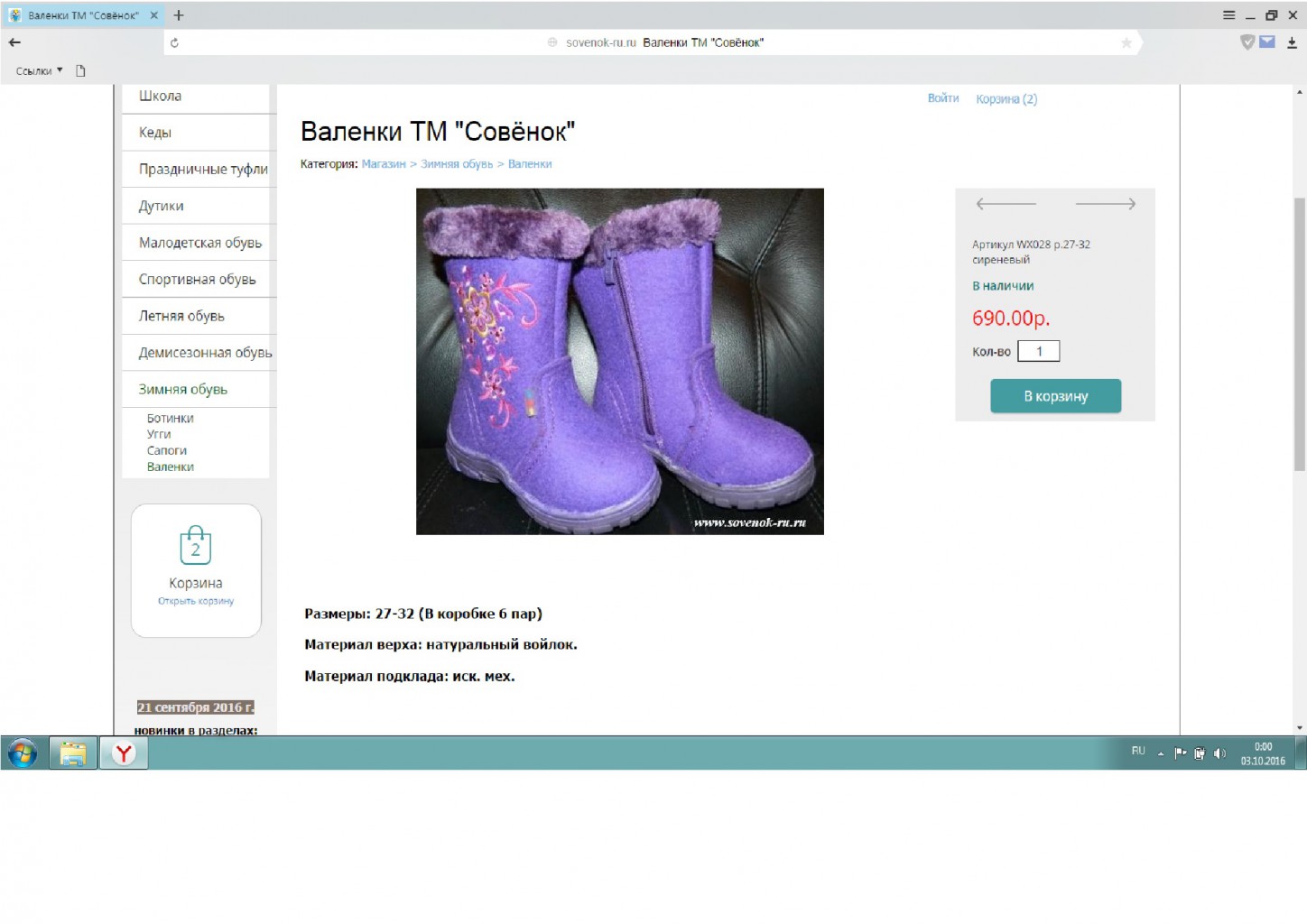
Task: Open a new browser tab with plus
Action: tap(179, 15)
